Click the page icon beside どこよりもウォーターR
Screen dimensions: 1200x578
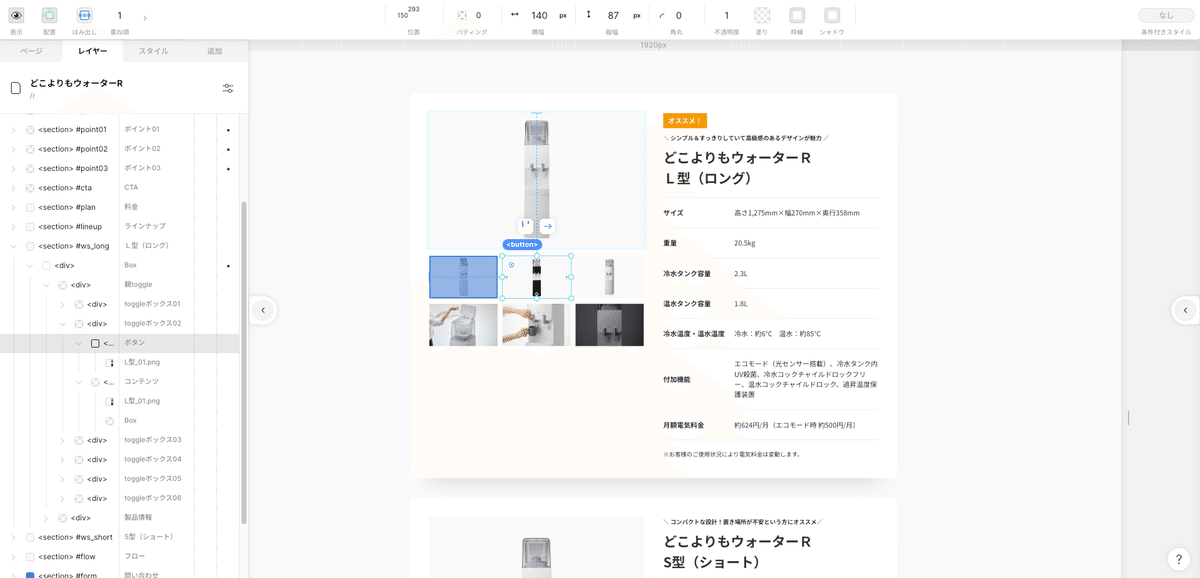[x=16, y=88]
